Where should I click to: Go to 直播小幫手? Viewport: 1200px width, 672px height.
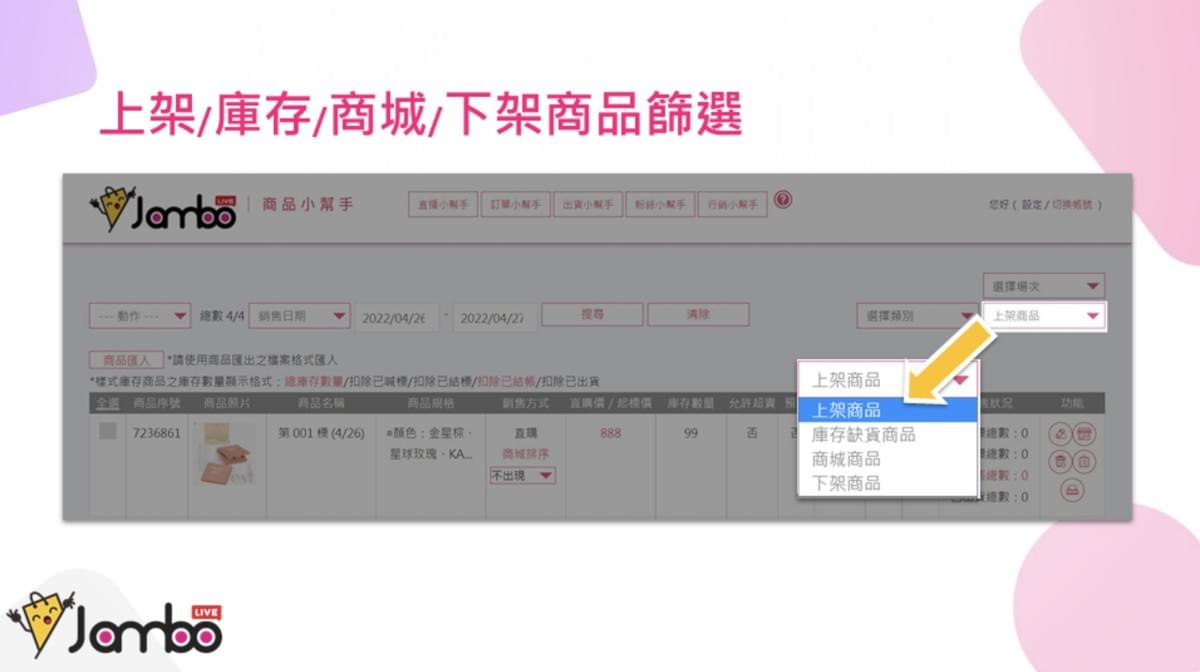[443, 204]
